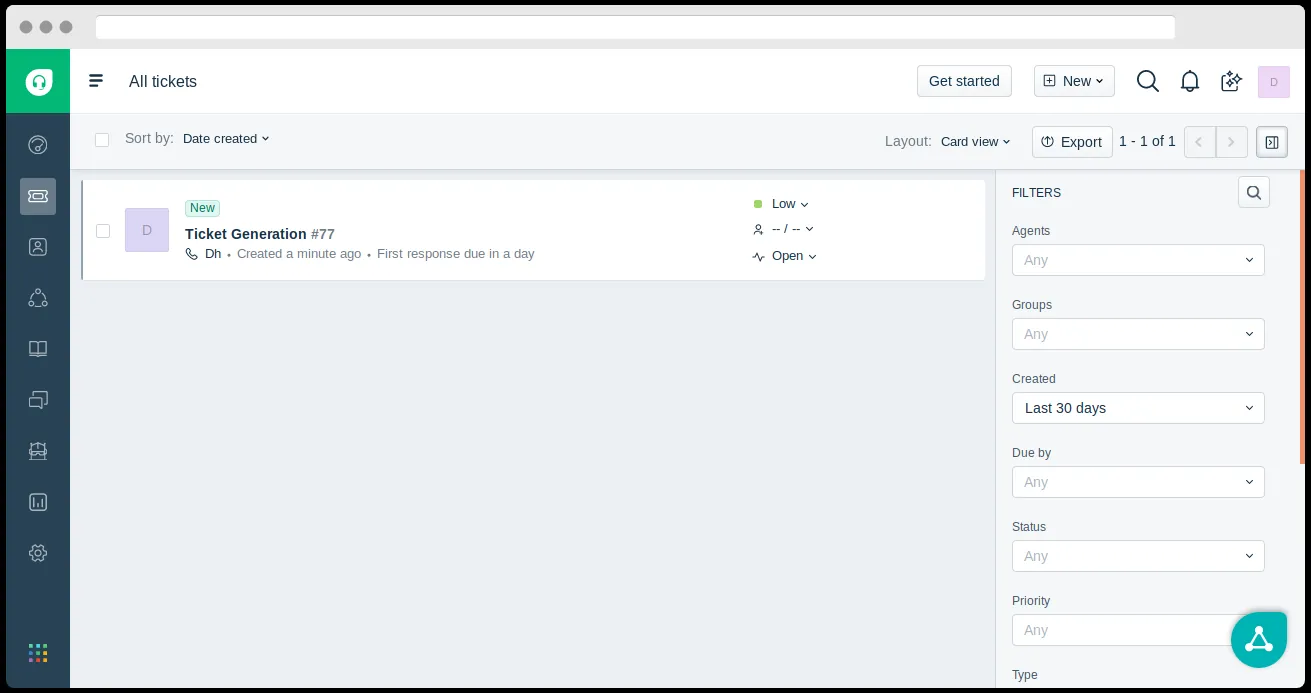
Task: Click the browser address bar
Action: (635, 27)
